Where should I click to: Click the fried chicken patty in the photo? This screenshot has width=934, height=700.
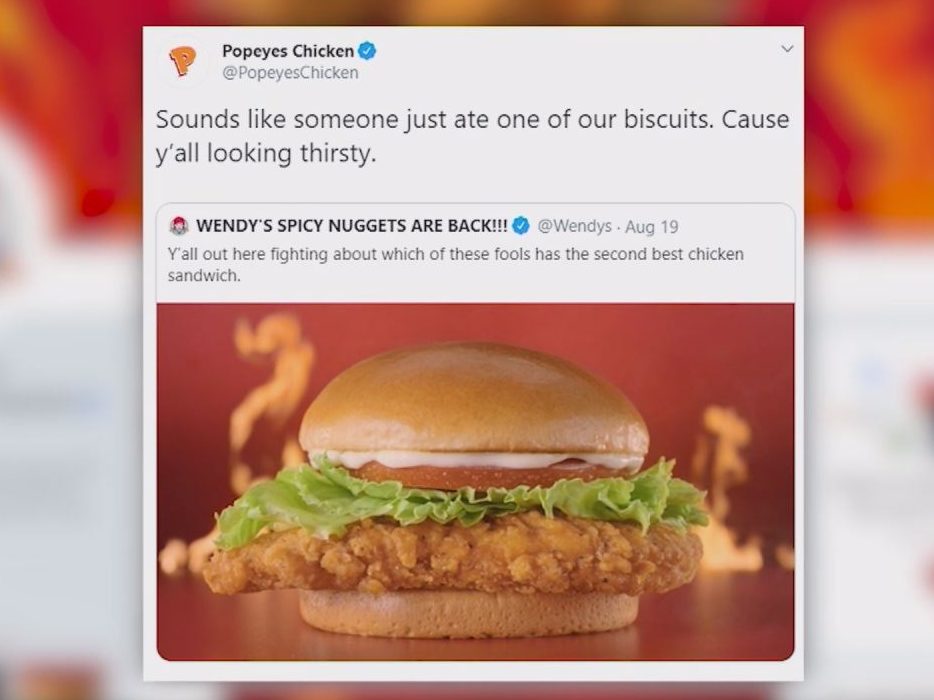tap(453, 554)
